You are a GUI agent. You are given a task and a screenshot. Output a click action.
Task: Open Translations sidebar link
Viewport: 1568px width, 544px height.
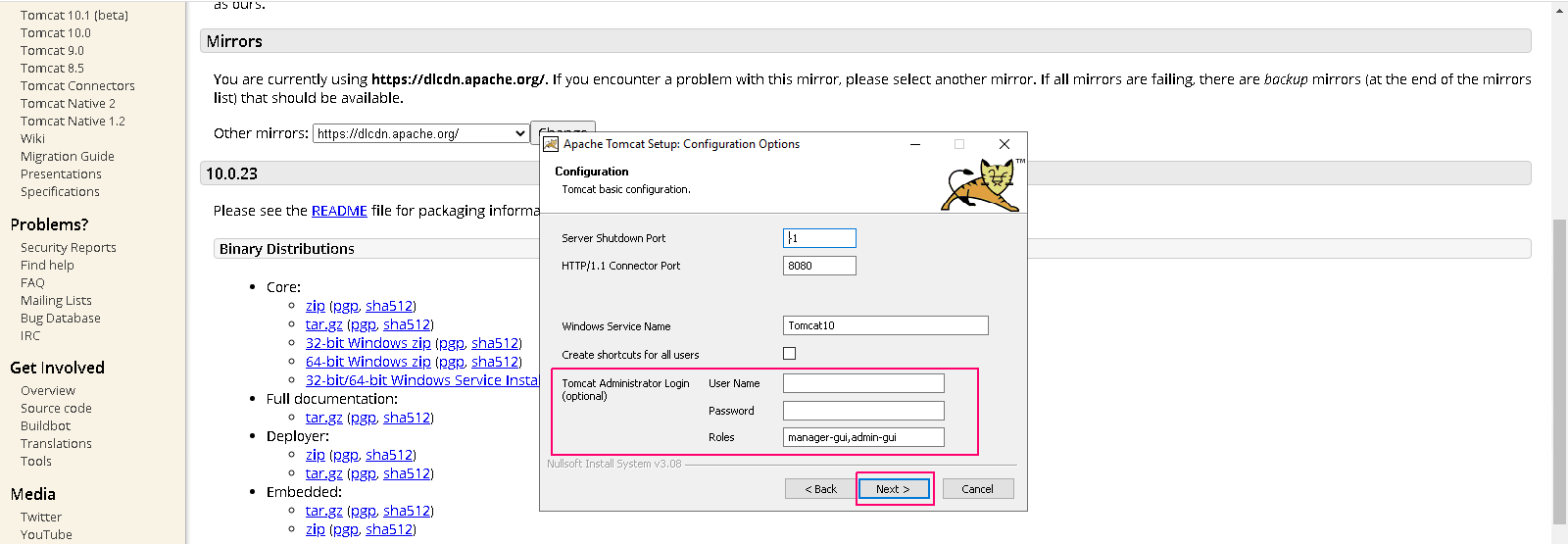point(56,444)
